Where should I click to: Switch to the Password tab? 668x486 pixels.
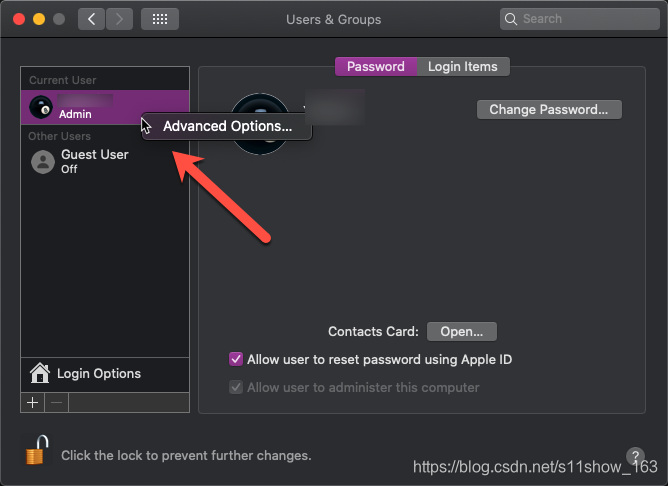[x=376, y=66]
